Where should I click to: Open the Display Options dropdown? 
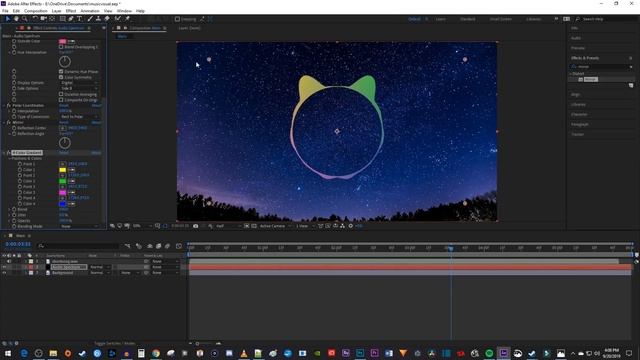click(79, 82)
